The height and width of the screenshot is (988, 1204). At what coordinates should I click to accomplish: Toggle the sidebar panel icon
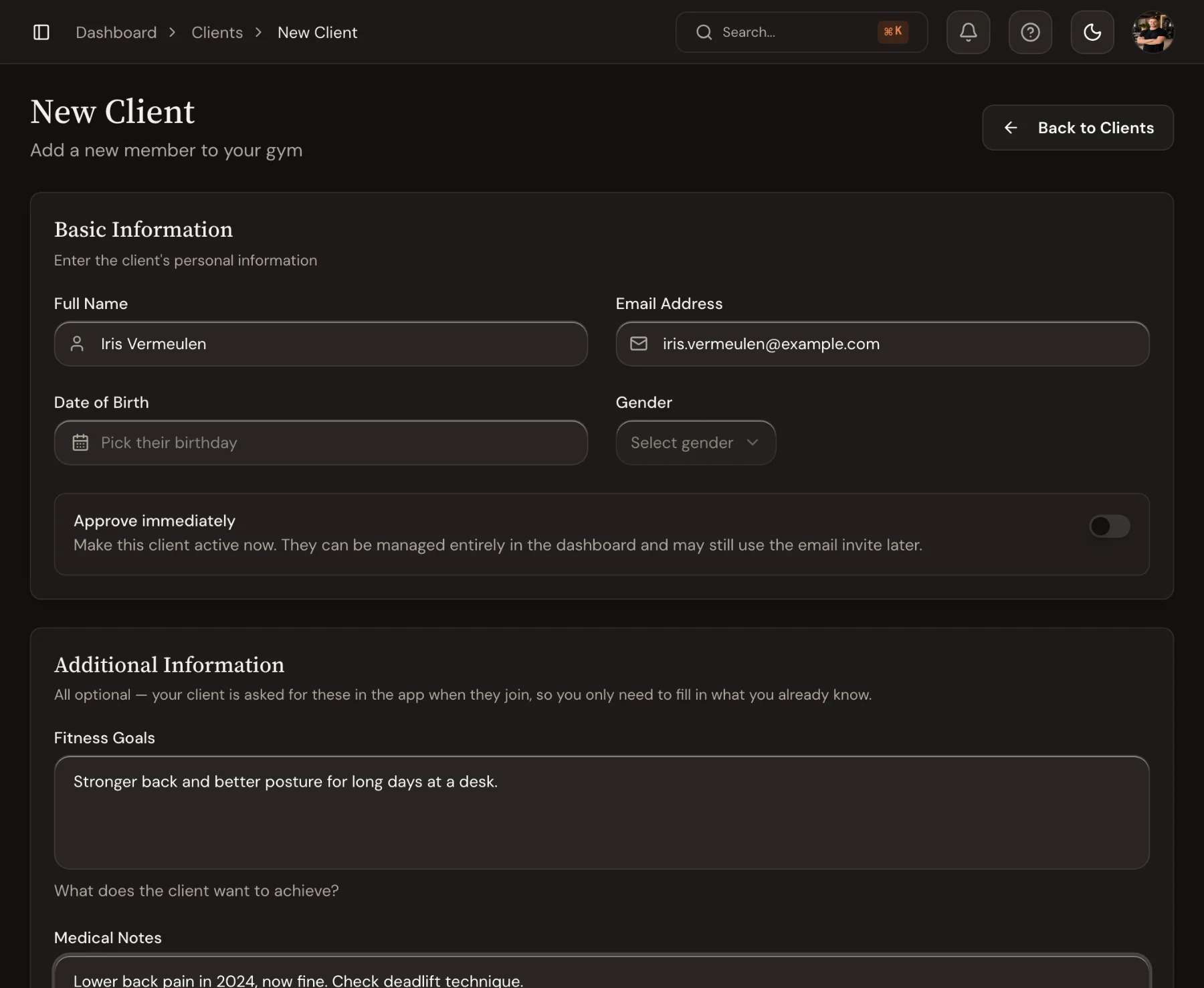coord(41,32)
